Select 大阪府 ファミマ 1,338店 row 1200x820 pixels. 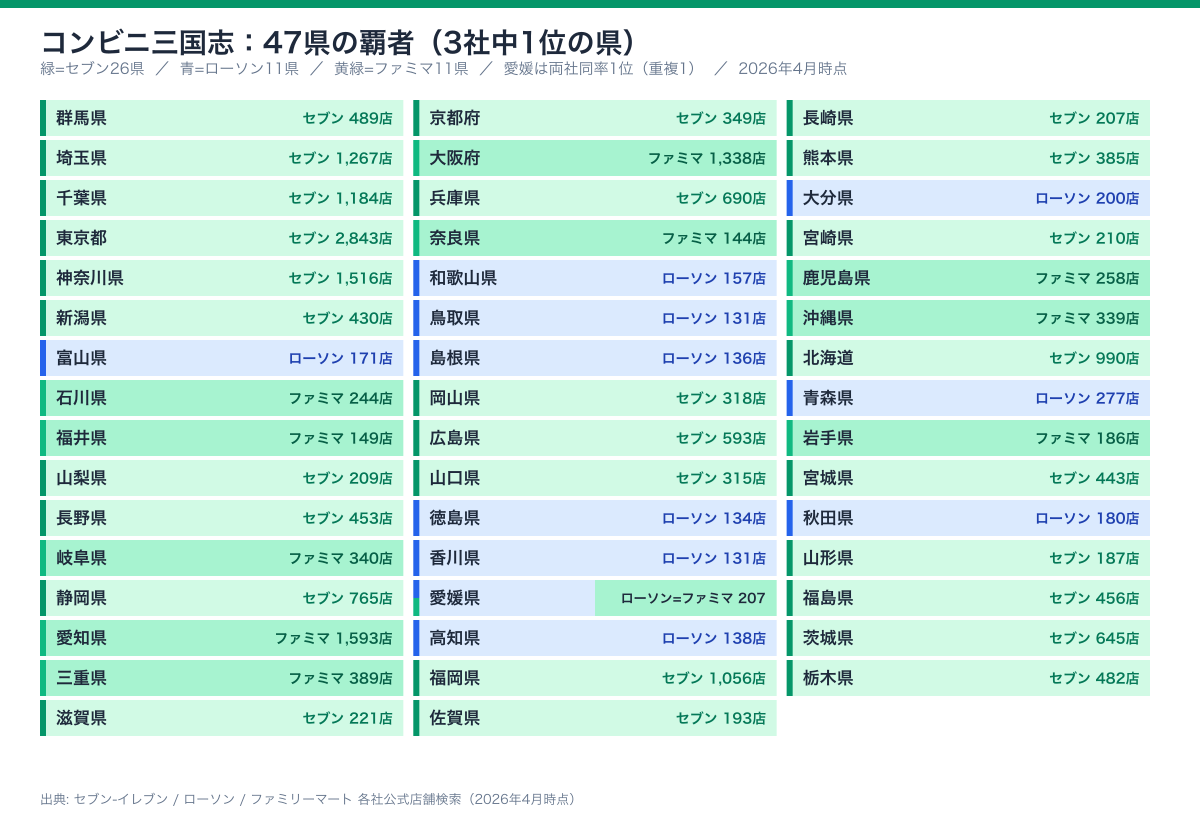(595, 158)
